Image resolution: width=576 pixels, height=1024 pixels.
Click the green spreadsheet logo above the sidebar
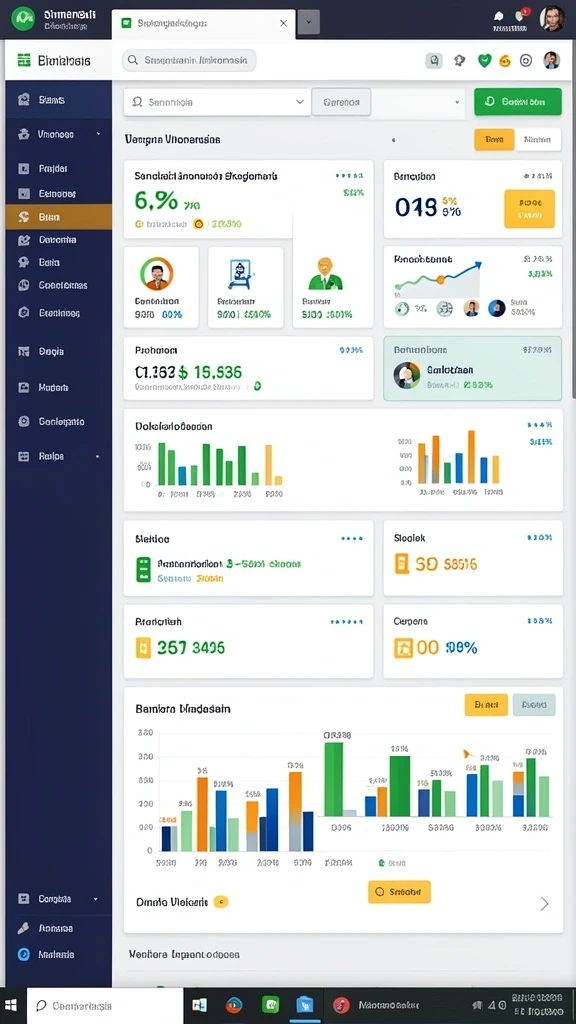tap(24, 61)
